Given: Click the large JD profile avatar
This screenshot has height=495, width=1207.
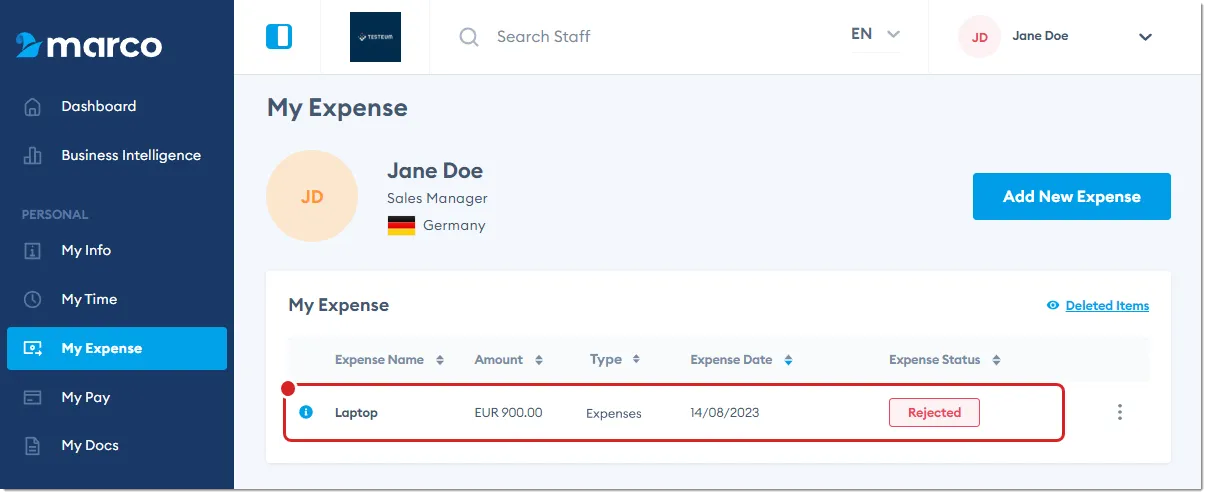Looking at the screenshot, I should [312, 197].
